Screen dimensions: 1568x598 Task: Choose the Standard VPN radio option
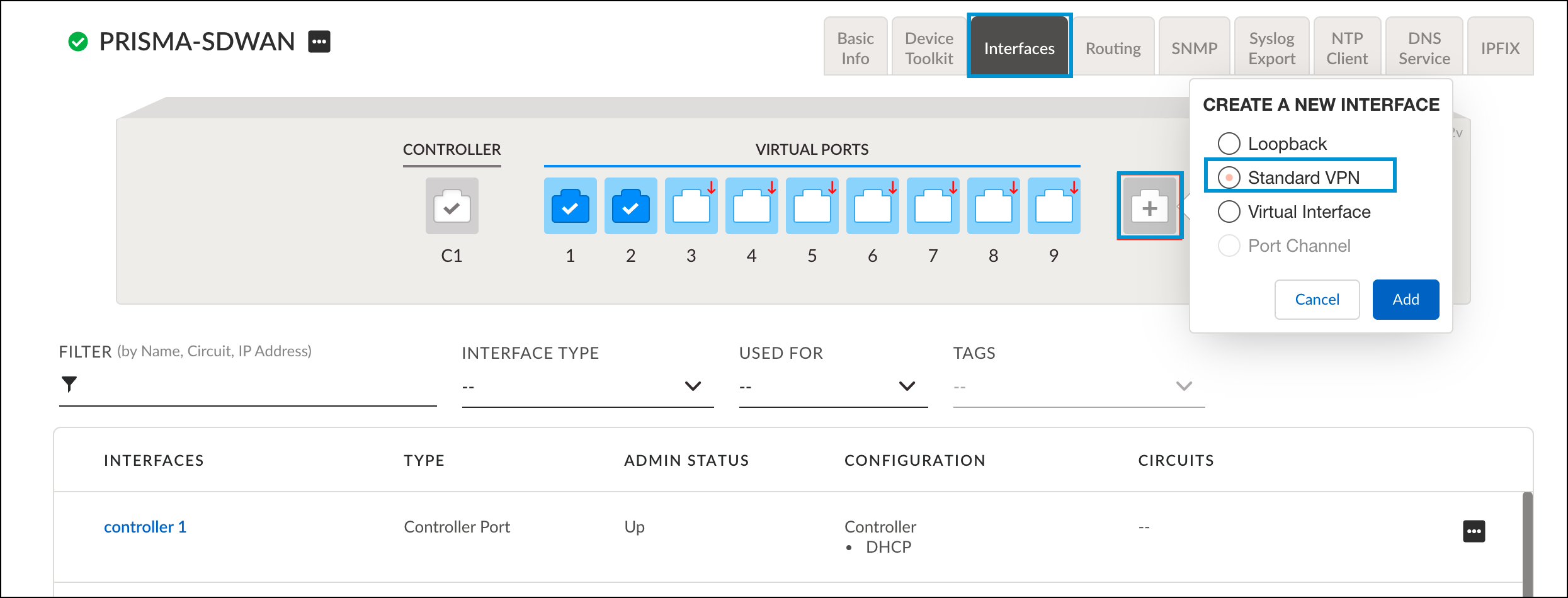pos(1229,178)
